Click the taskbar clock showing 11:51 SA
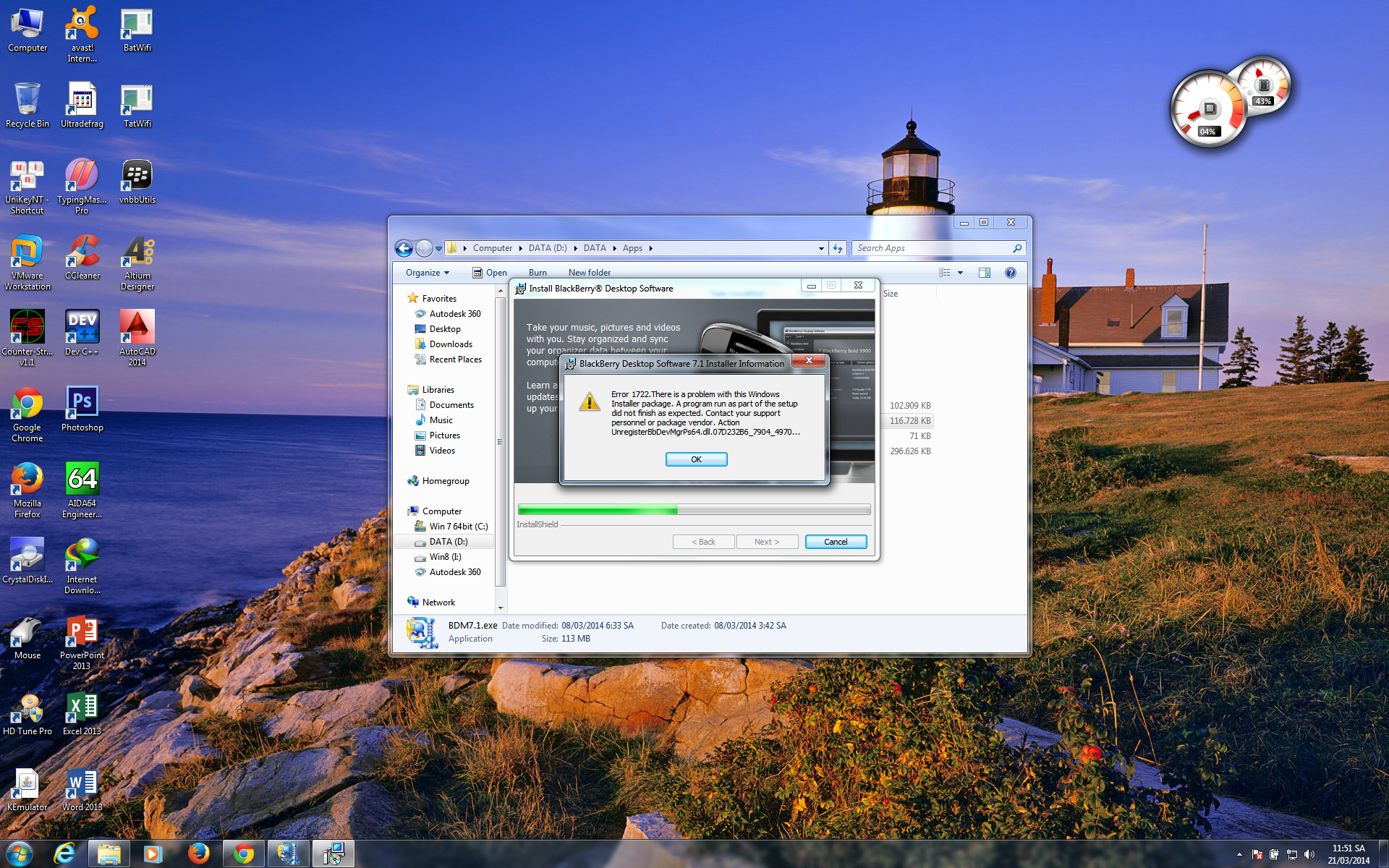1389x868 pixels. click(x=1348, y=854)
